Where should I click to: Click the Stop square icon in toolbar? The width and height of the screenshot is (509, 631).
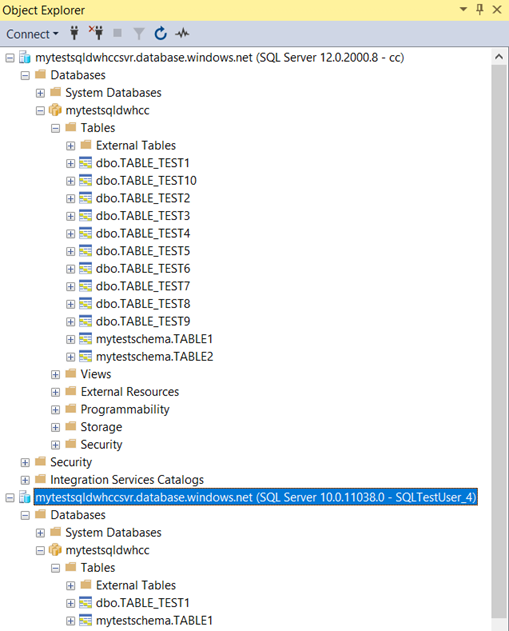pyautogui.click(x=117, y=33)
